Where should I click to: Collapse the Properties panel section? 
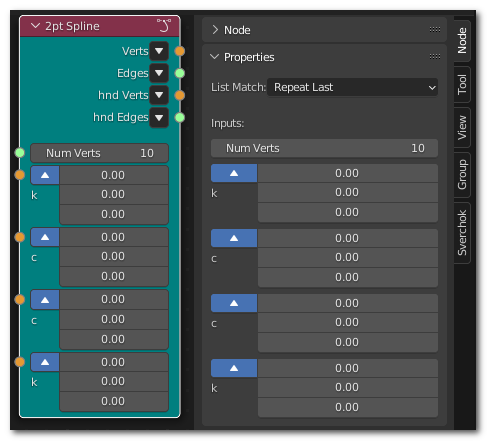pos(214,57)
